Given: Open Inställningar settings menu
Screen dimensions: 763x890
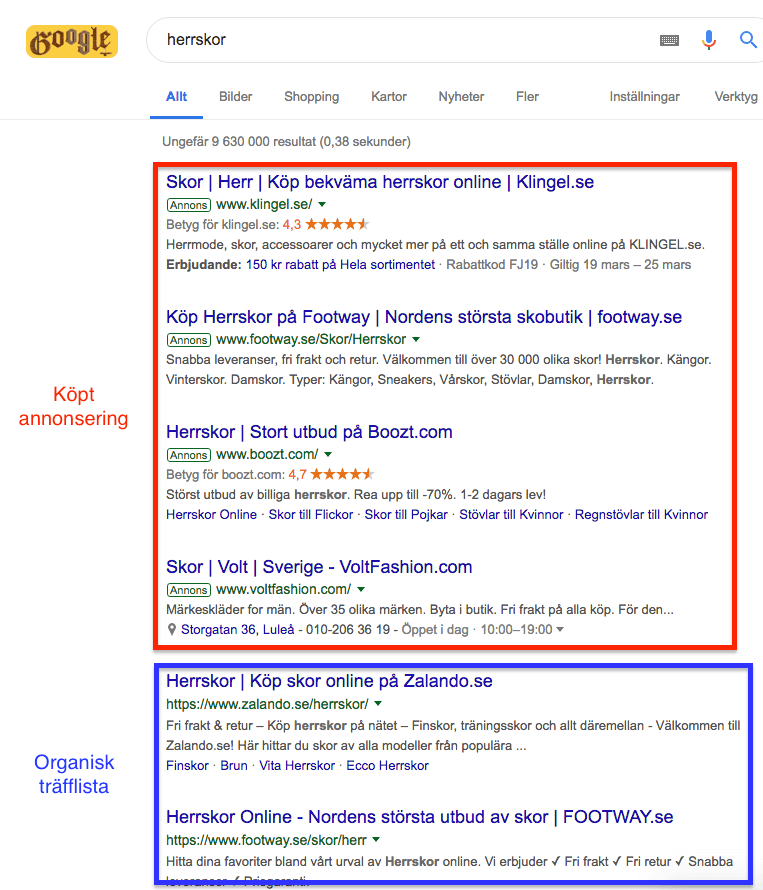Looking at the screenshot, I should pos(644,96).
